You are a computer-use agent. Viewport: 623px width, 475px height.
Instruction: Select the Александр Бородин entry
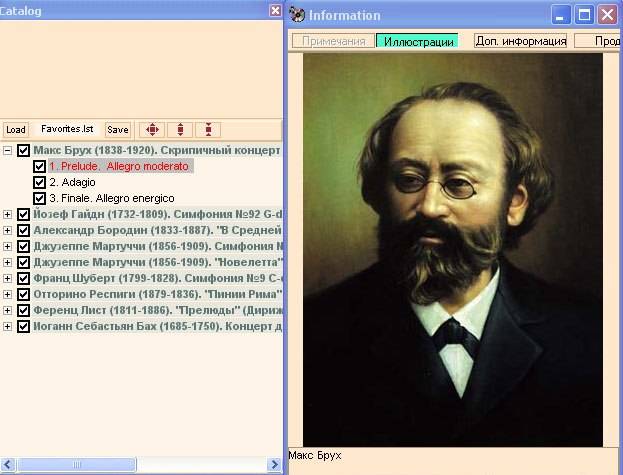(157, 230)
